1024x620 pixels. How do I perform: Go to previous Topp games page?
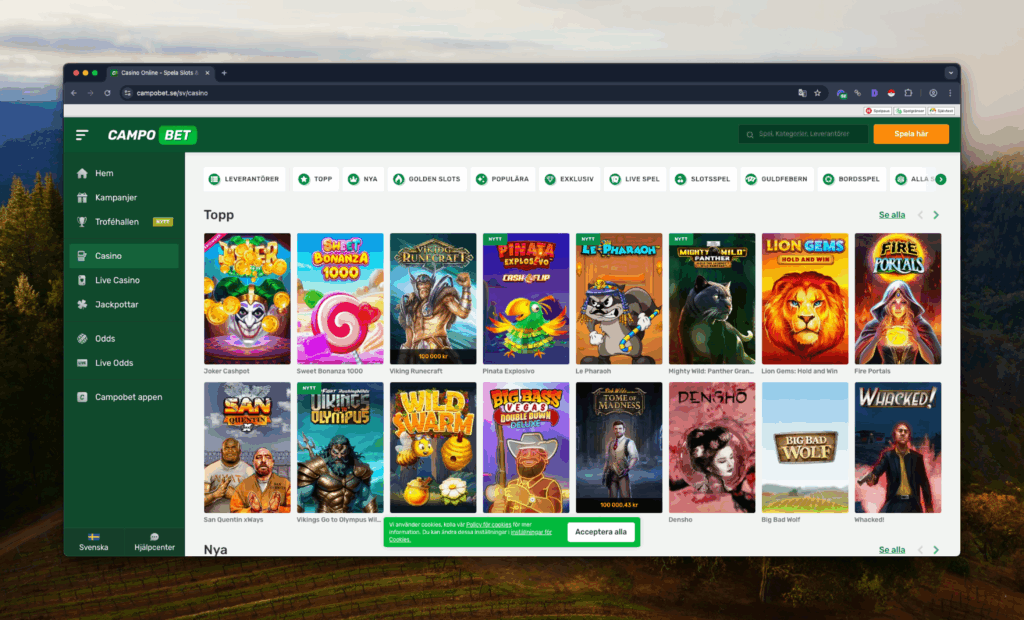click(920, 215)
